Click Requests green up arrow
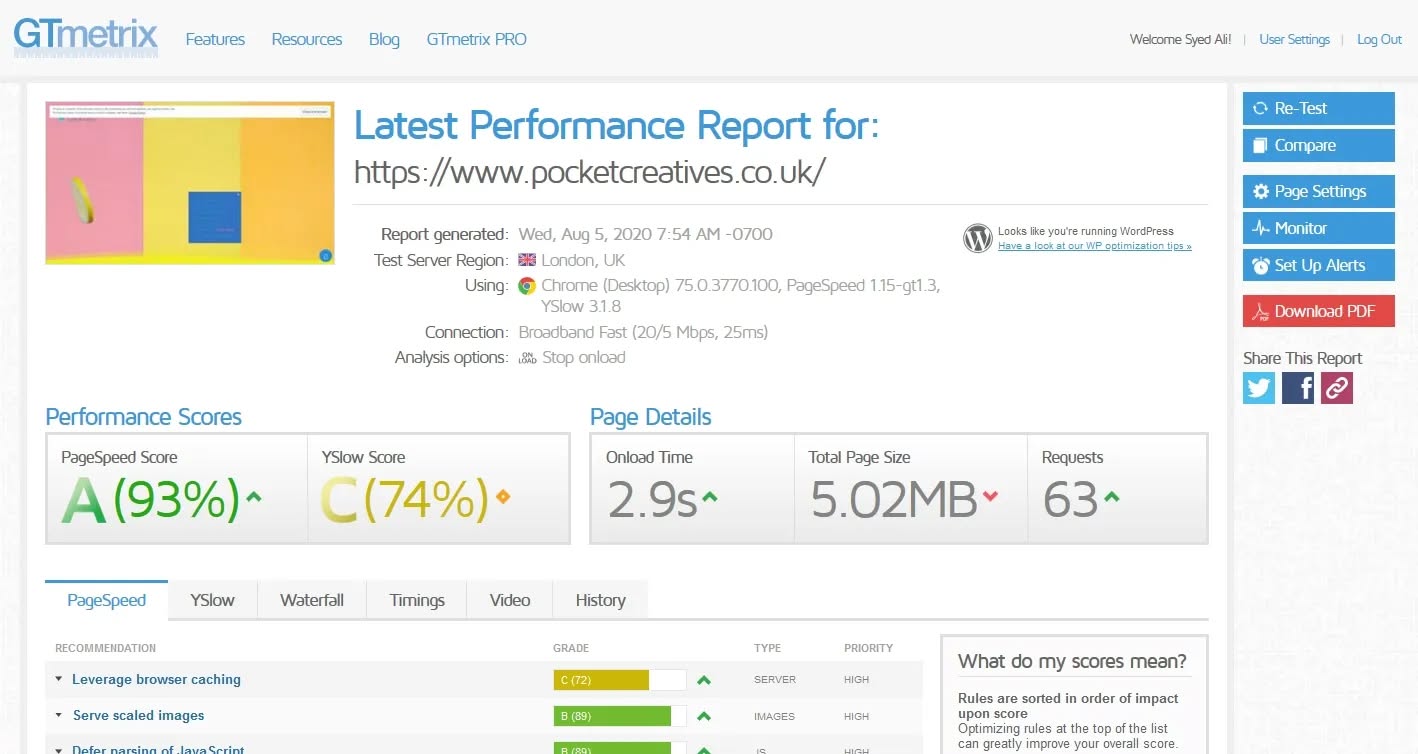The width and height of the screenshot is (1418, 754). tap(1112, 496)
